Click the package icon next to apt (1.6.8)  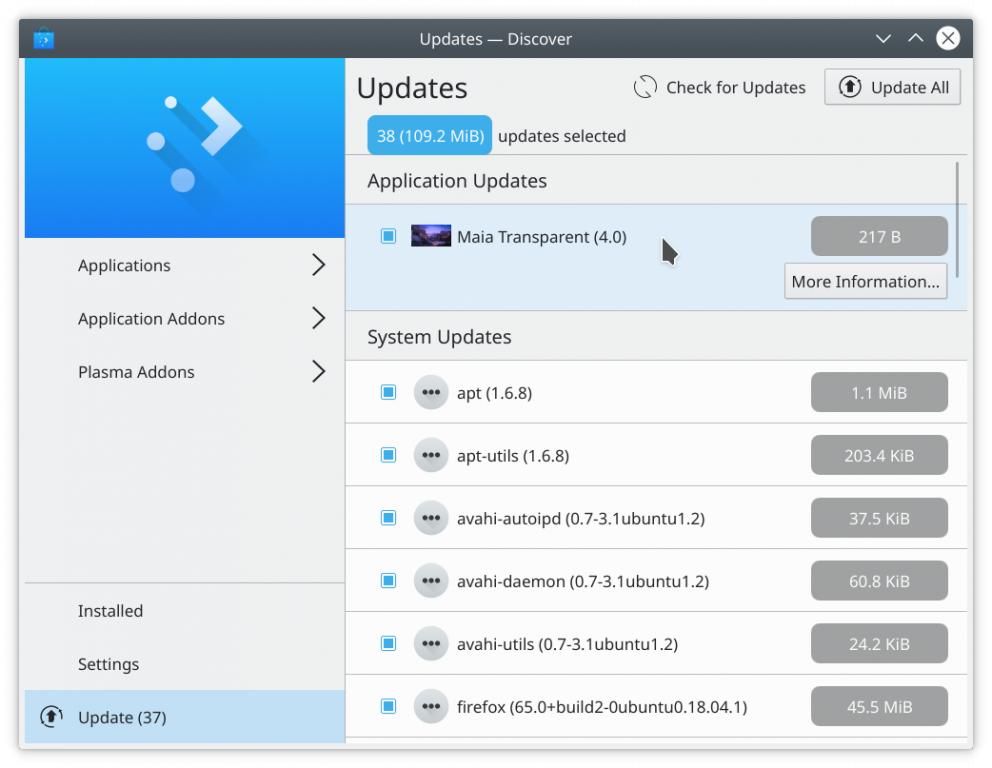pyautogui.click(x=431, y=392)
